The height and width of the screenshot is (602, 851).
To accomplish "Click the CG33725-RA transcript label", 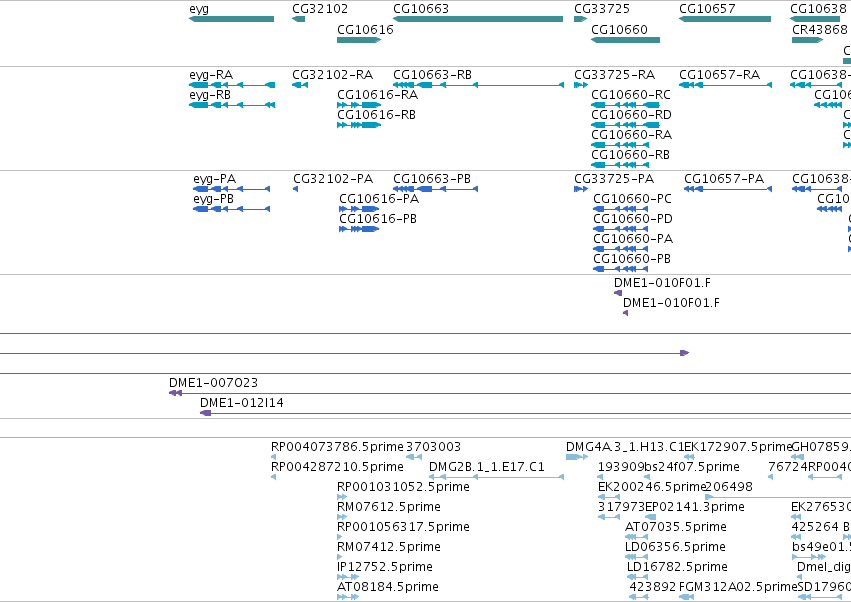I will point(614,74).
